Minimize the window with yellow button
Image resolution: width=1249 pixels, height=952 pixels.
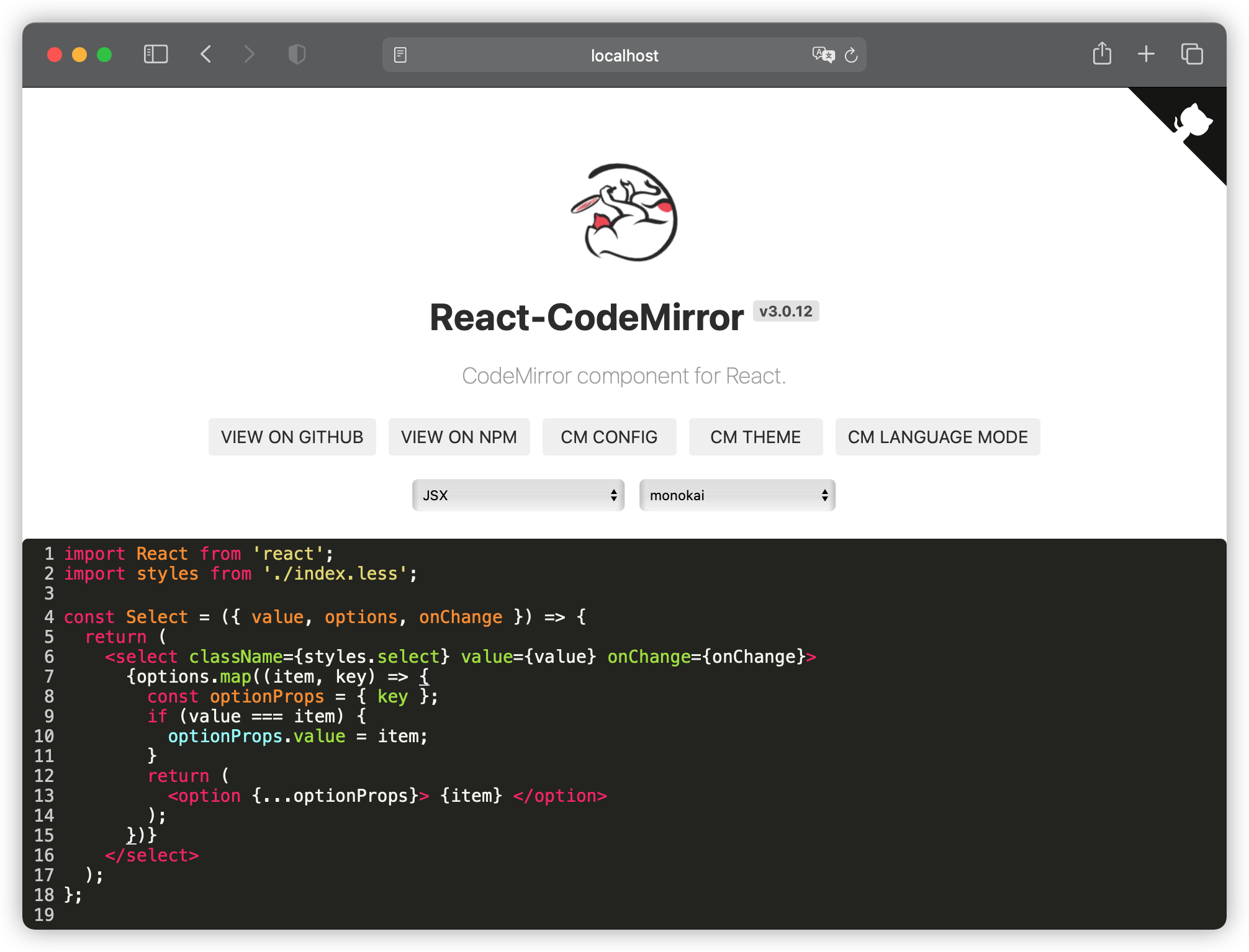tap(79, 55)
